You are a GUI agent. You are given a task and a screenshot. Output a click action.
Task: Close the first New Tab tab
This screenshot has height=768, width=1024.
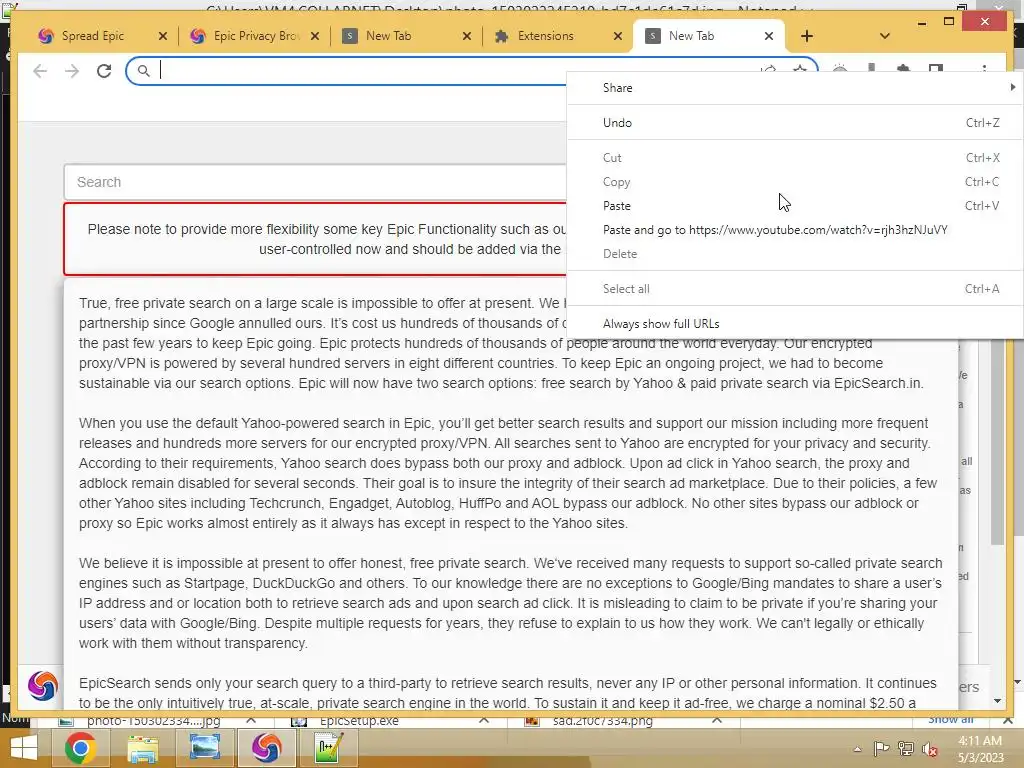pyautogui.click(x=466, y=36)
